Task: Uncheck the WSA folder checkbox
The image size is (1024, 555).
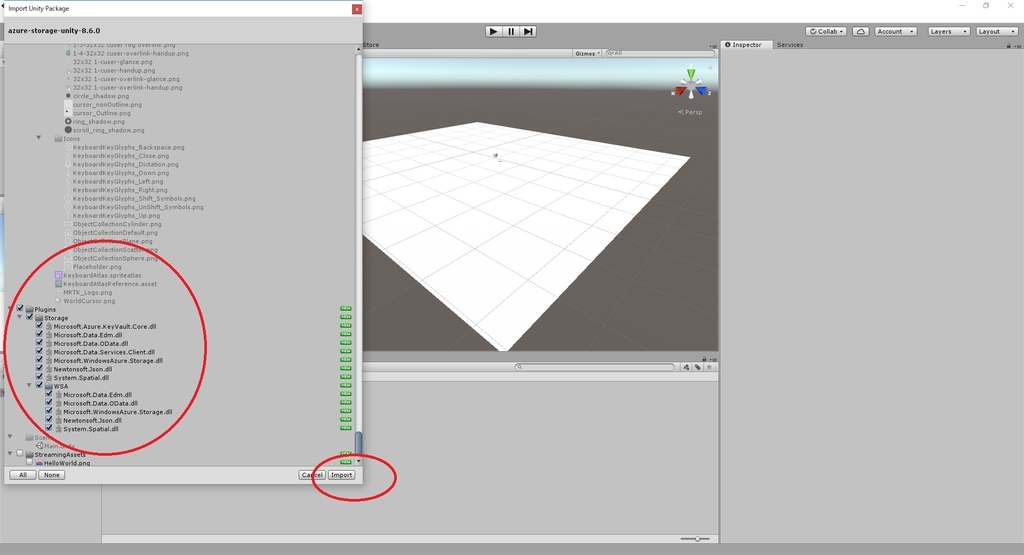Action: 39,385
